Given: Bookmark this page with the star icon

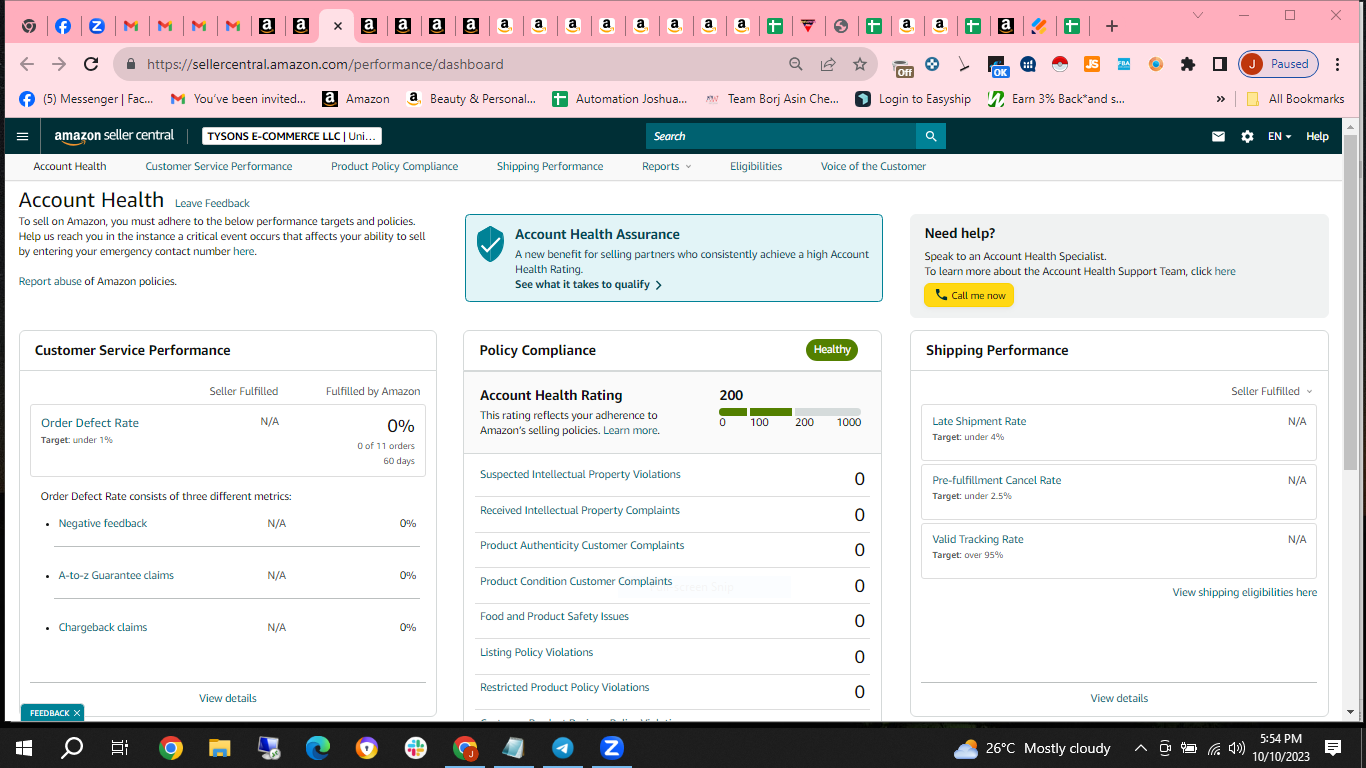Looking at the screenshot, I should [x=860, y=64].
